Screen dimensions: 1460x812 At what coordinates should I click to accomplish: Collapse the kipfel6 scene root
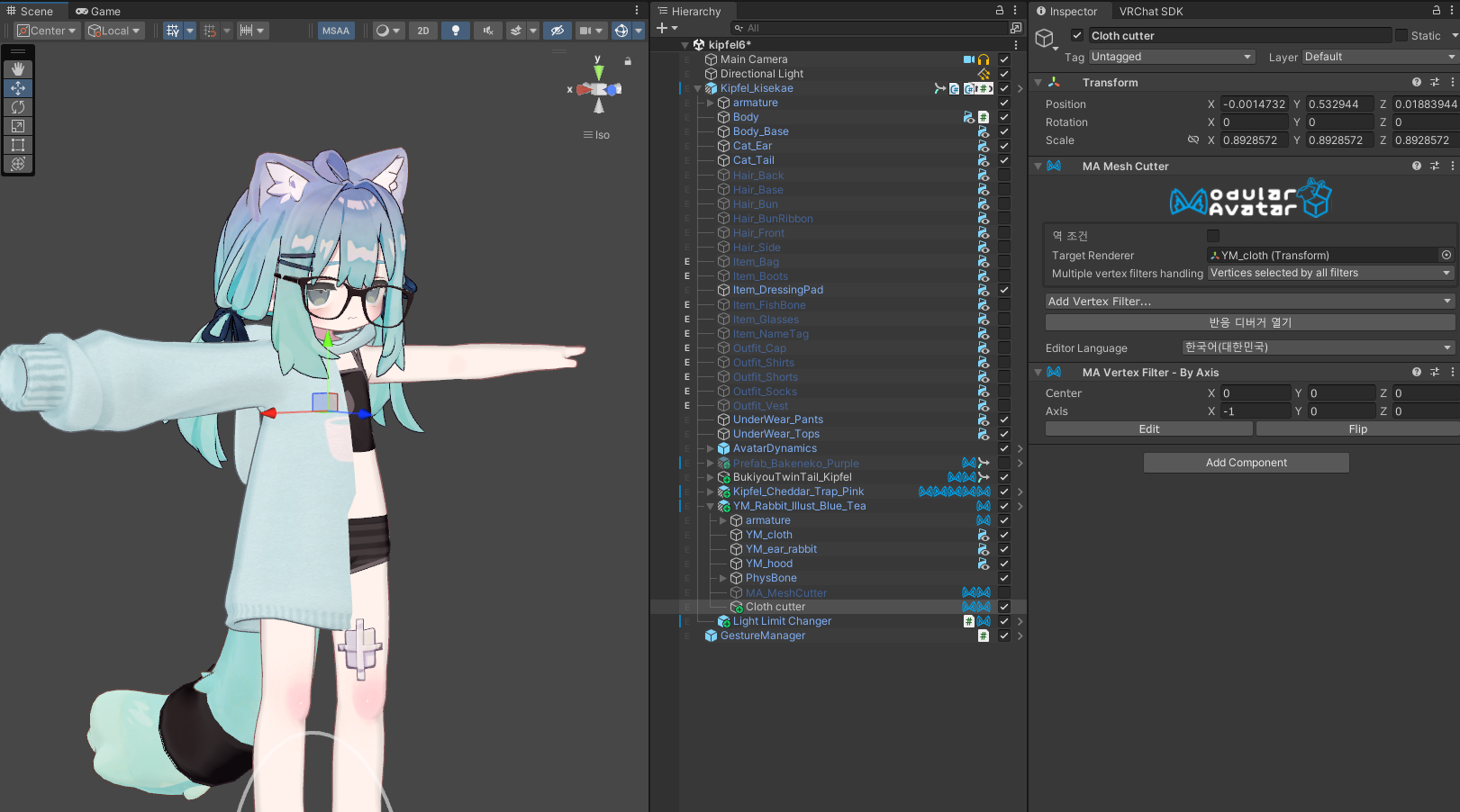685,45
